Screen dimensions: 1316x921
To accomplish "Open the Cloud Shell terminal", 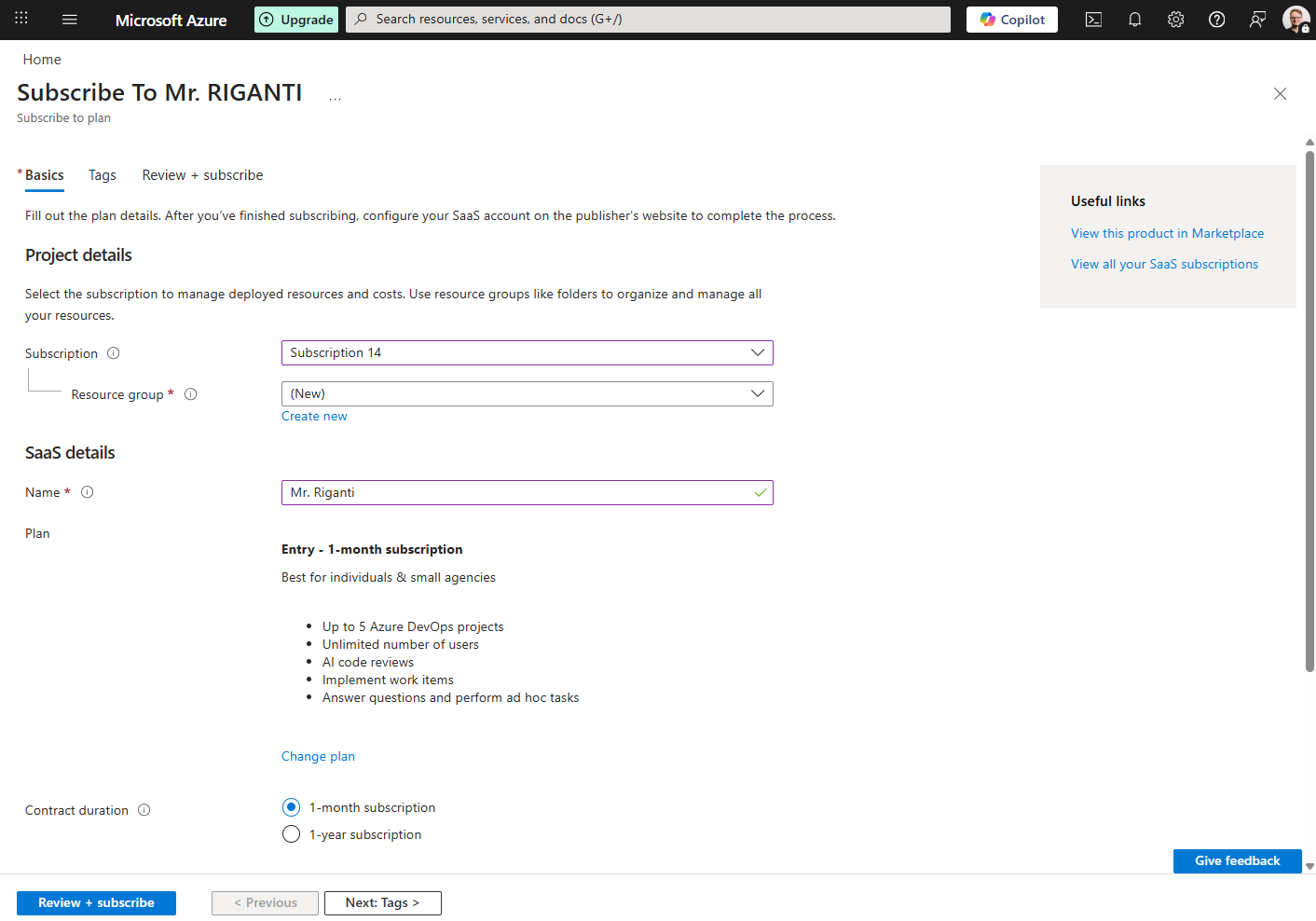I will 1093,19.
